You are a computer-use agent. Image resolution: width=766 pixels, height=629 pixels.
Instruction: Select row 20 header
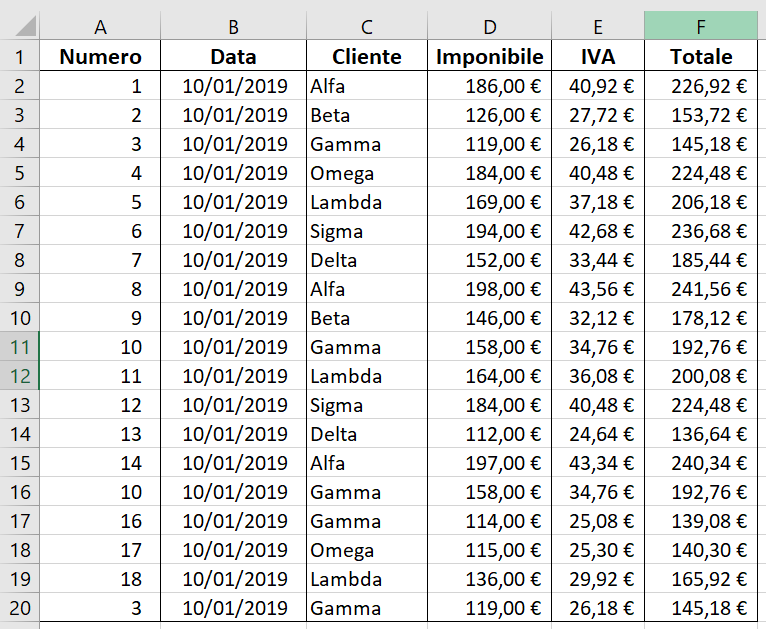[20, 608]
